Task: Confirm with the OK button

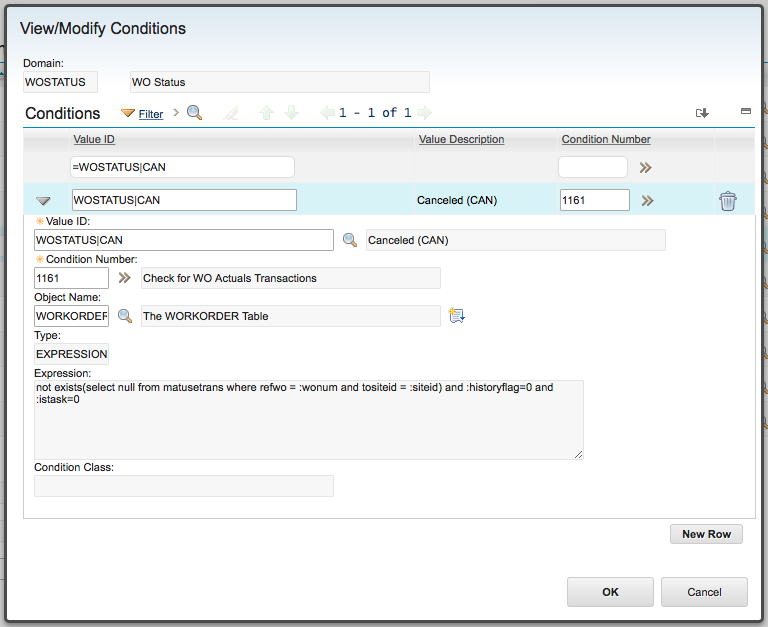Action: tap(610, 592)
